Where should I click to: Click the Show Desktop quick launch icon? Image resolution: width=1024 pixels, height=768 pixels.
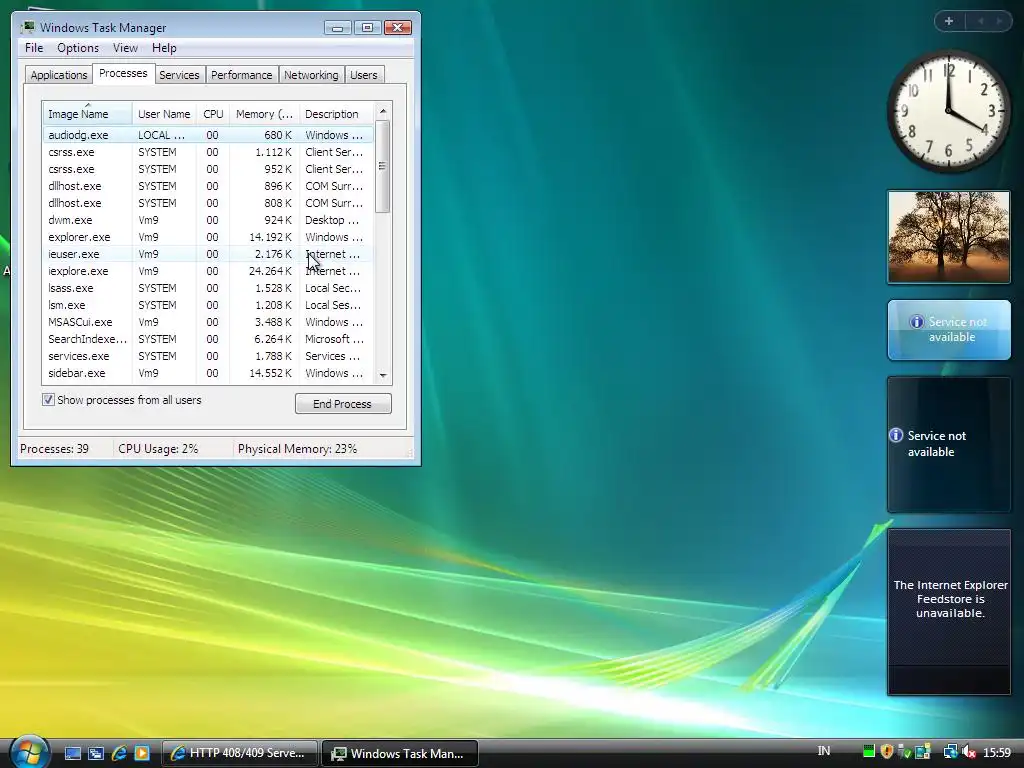coord(72,753)
